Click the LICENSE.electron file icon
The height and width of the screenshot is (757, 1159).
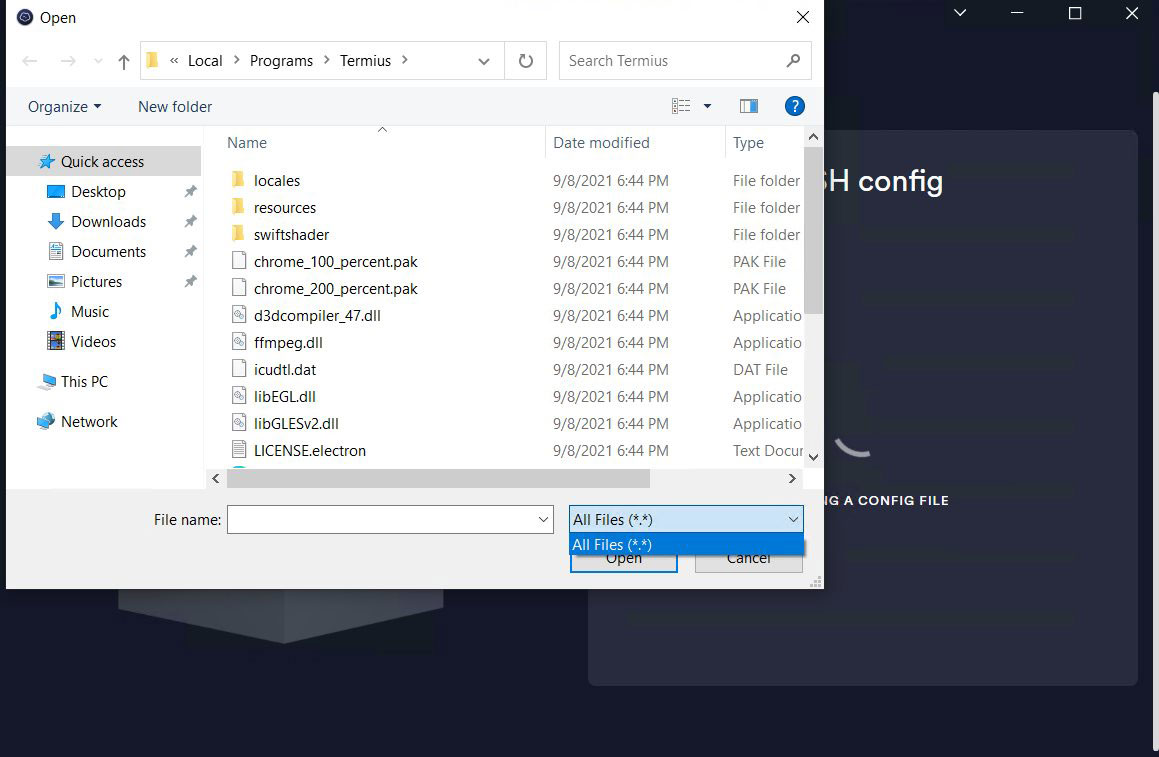pyautogui.click(x=239, y=449)
